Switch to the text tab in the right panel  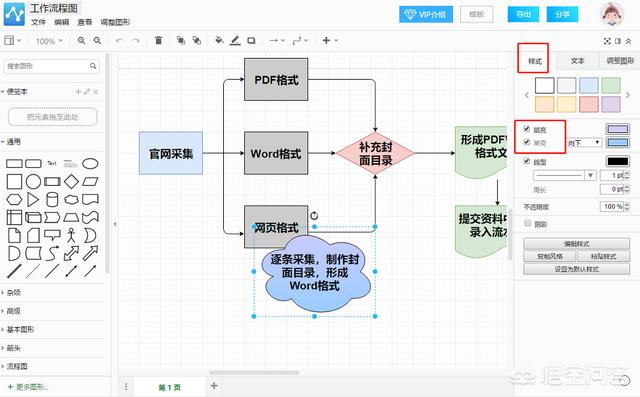[577, 61]
